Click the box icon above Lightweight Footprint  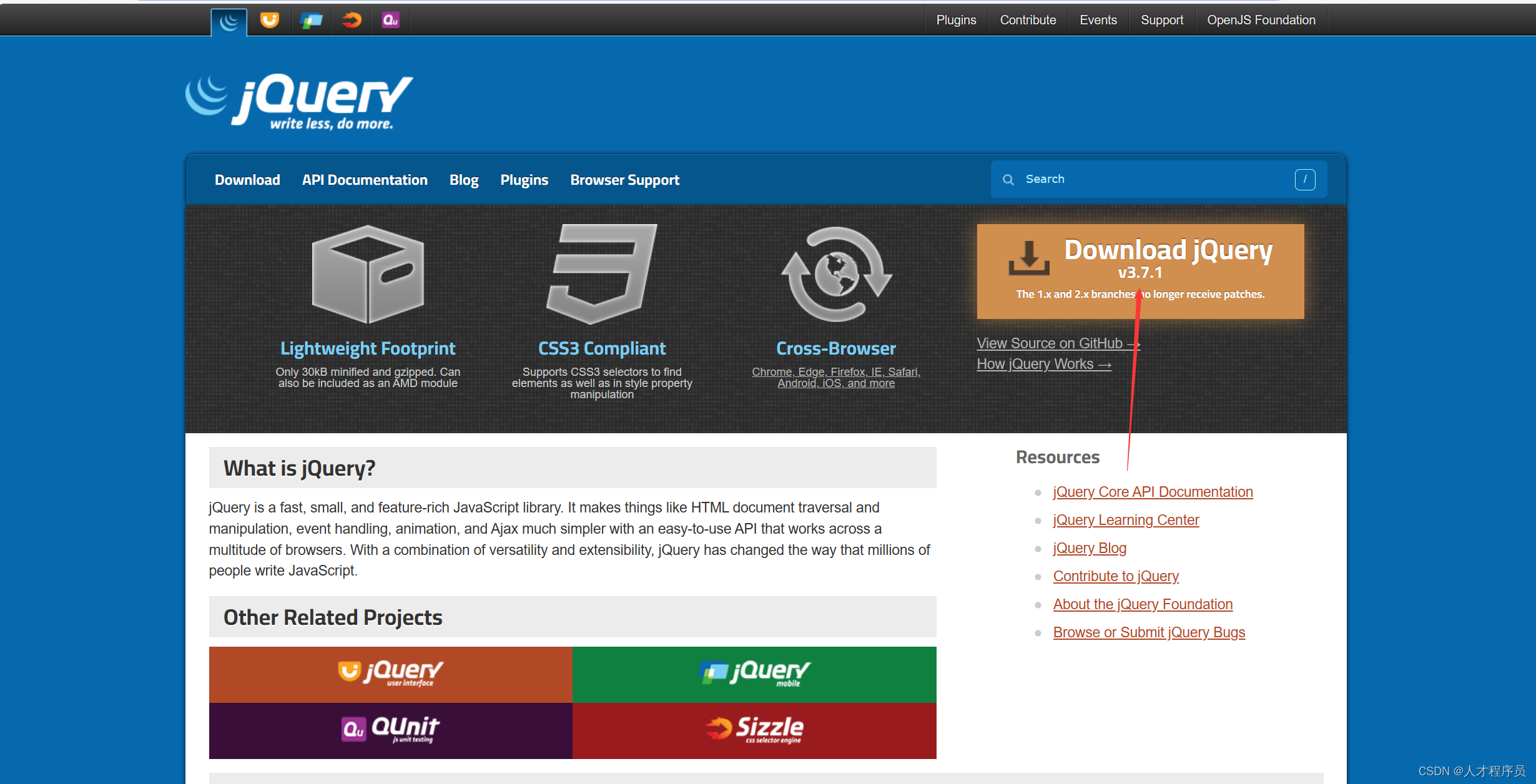click(x=368, y=275)
